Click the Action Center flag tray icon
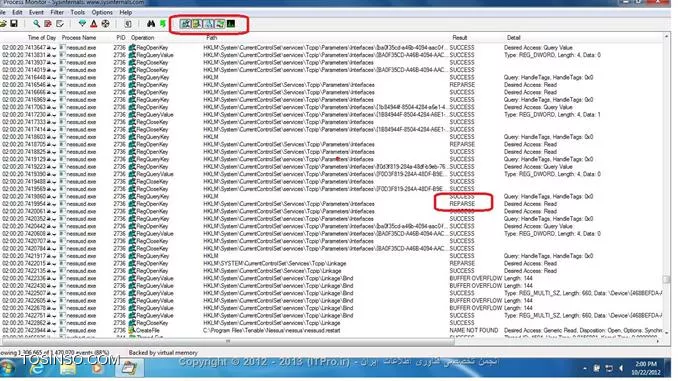 597,368
